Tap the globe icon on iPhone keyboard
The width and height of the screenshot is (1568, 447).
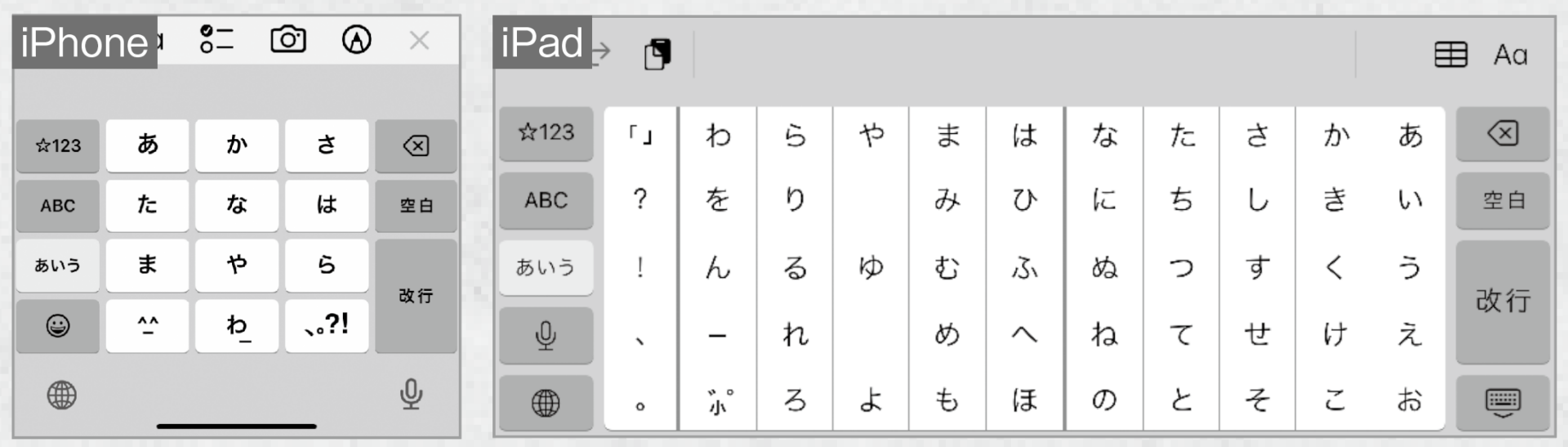[62, 396]
